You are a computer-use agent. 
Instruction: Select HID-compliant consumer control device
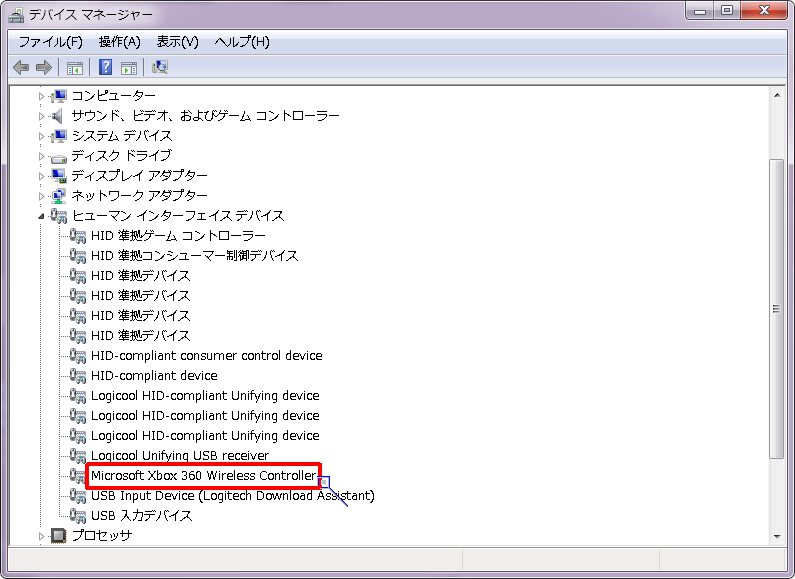coord(206,355)
